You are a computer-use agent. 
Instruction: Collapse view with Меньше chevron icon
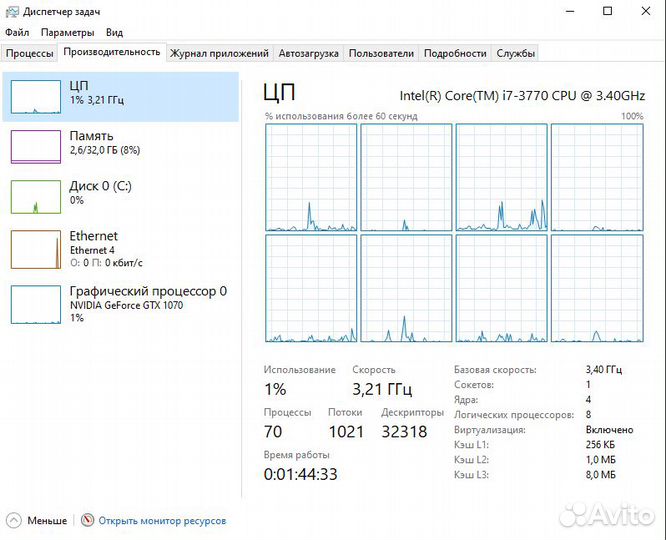[x=14, y=520]
